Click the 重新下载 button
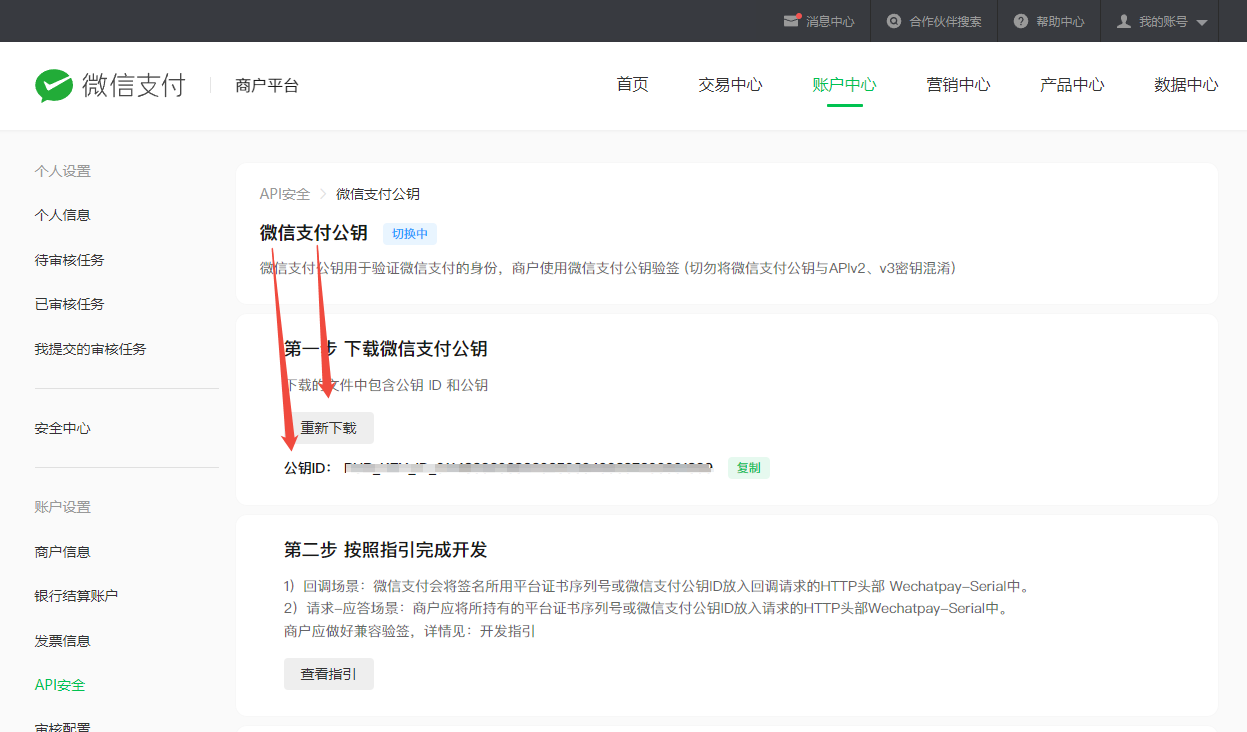1247x732 pixels. pos(329,428)
